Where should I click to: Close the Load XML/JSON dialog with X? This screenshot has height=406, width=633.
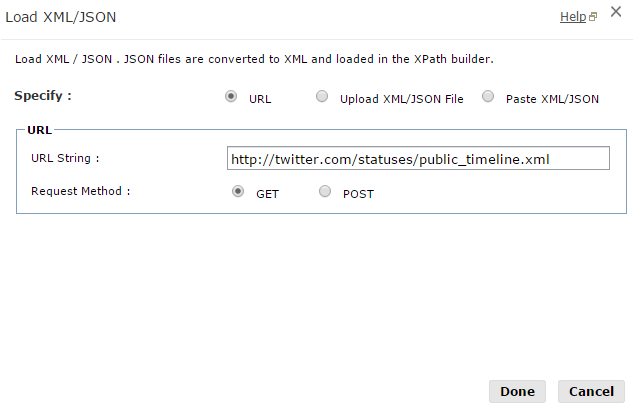pos(616,13)
